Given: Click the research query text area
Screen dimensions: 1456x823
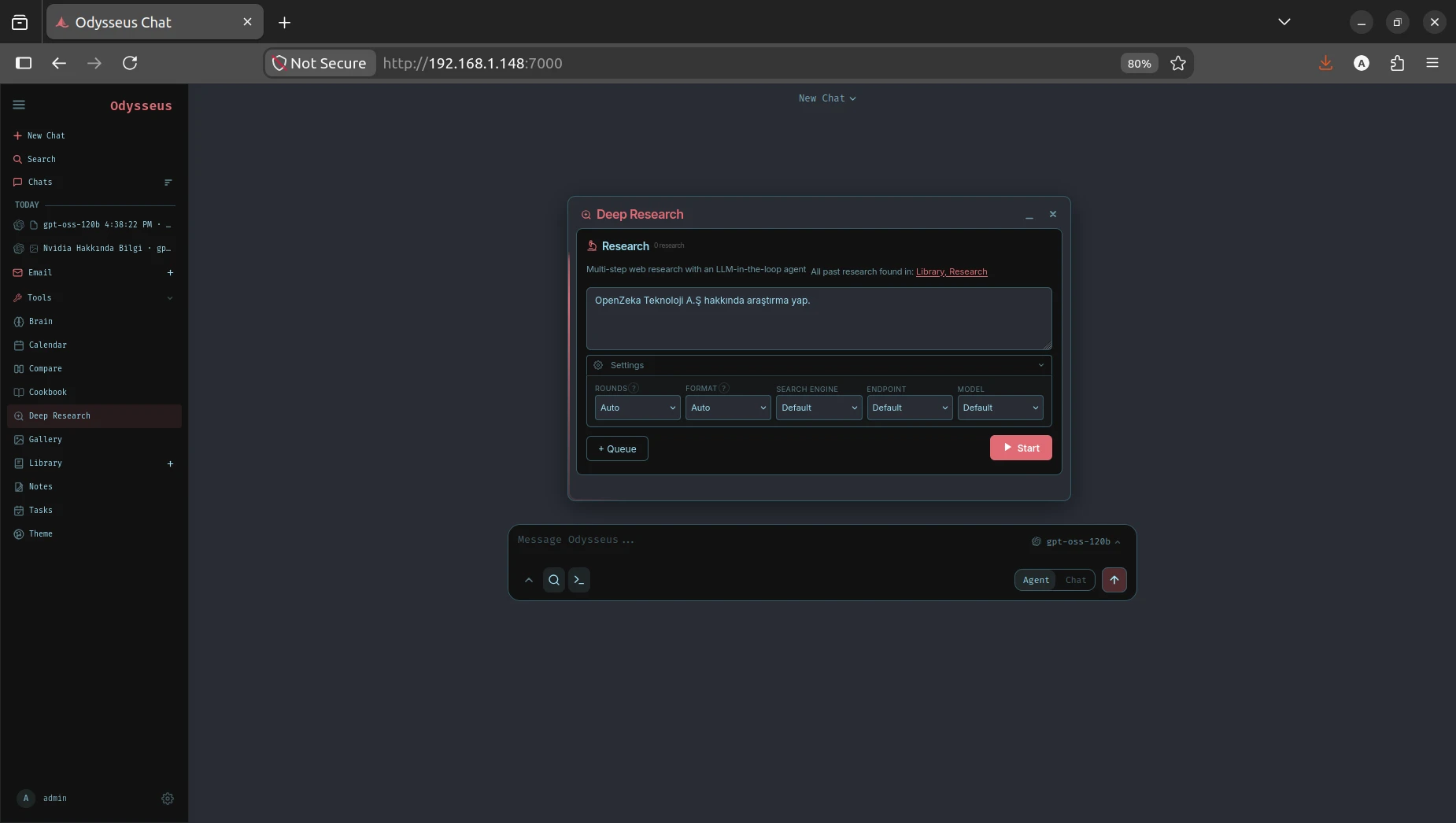Looking at the screenshot, I should click(819, 319).
